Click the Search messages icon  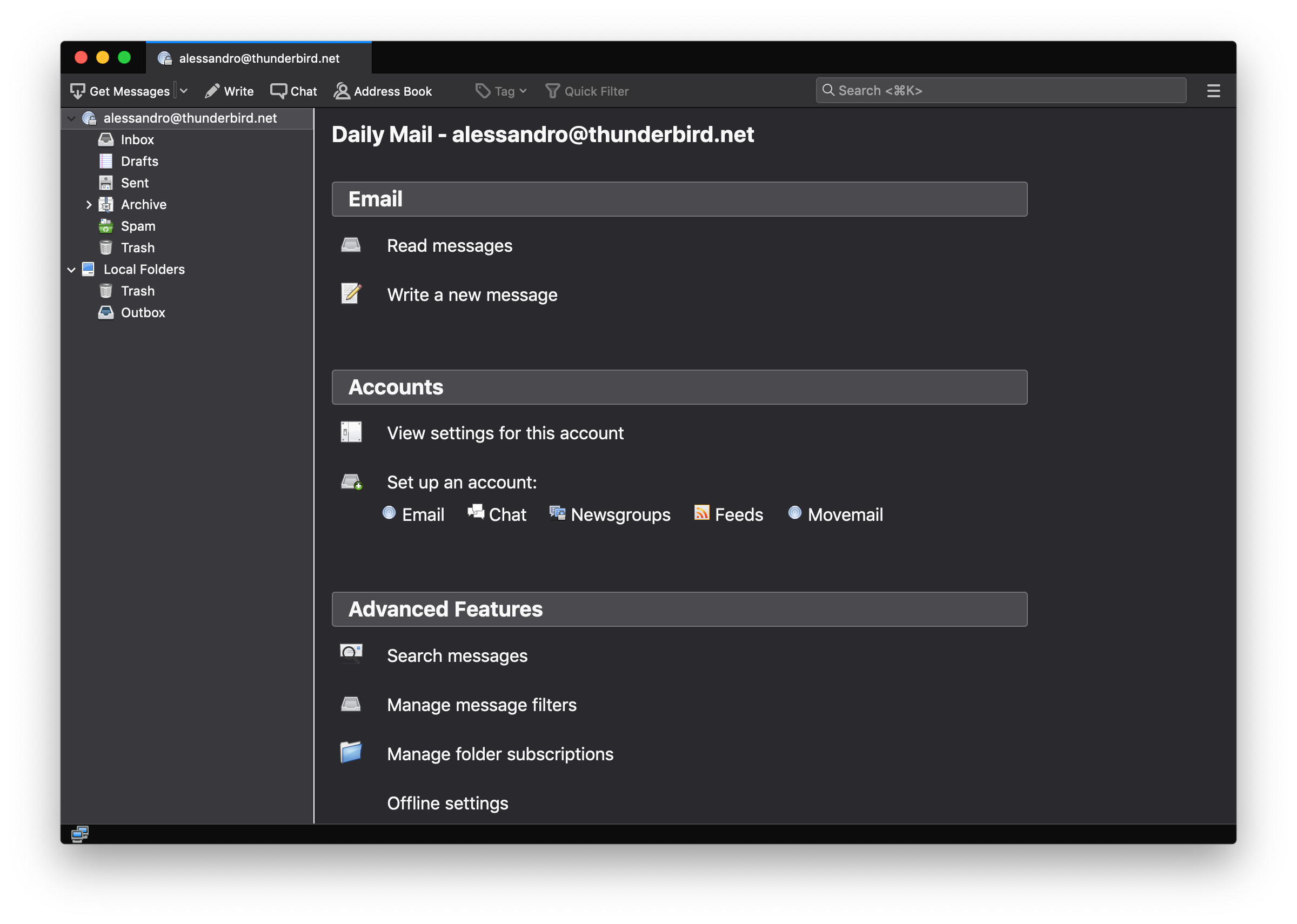[351, 655]
